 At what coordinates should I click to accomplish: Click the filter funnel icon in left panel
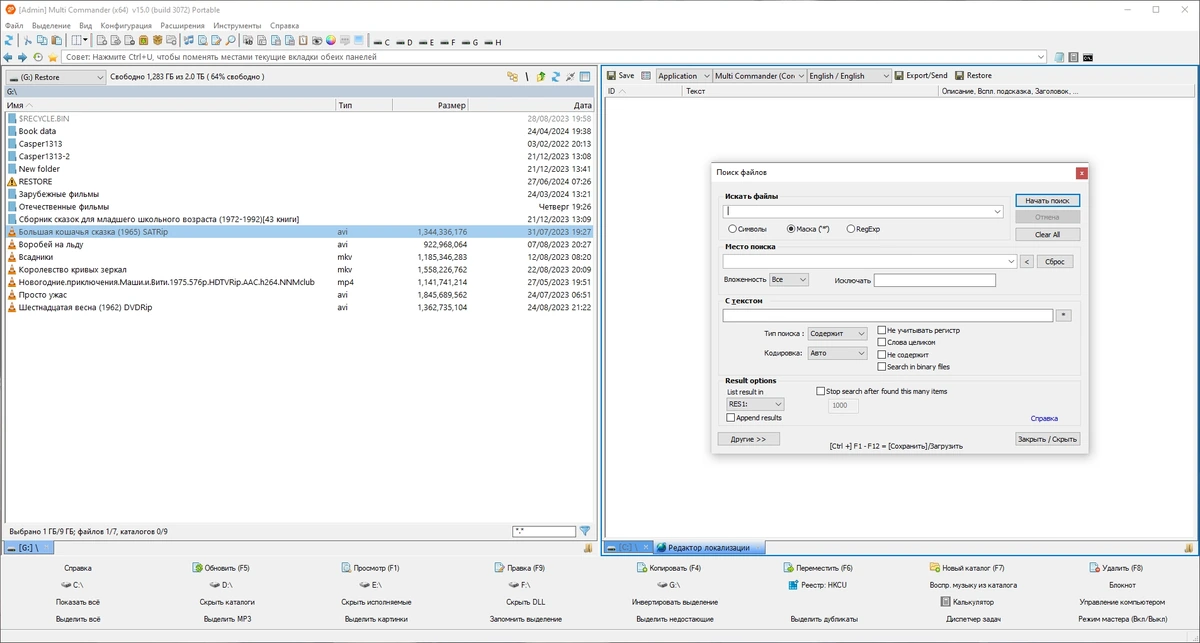click(585, 531)
